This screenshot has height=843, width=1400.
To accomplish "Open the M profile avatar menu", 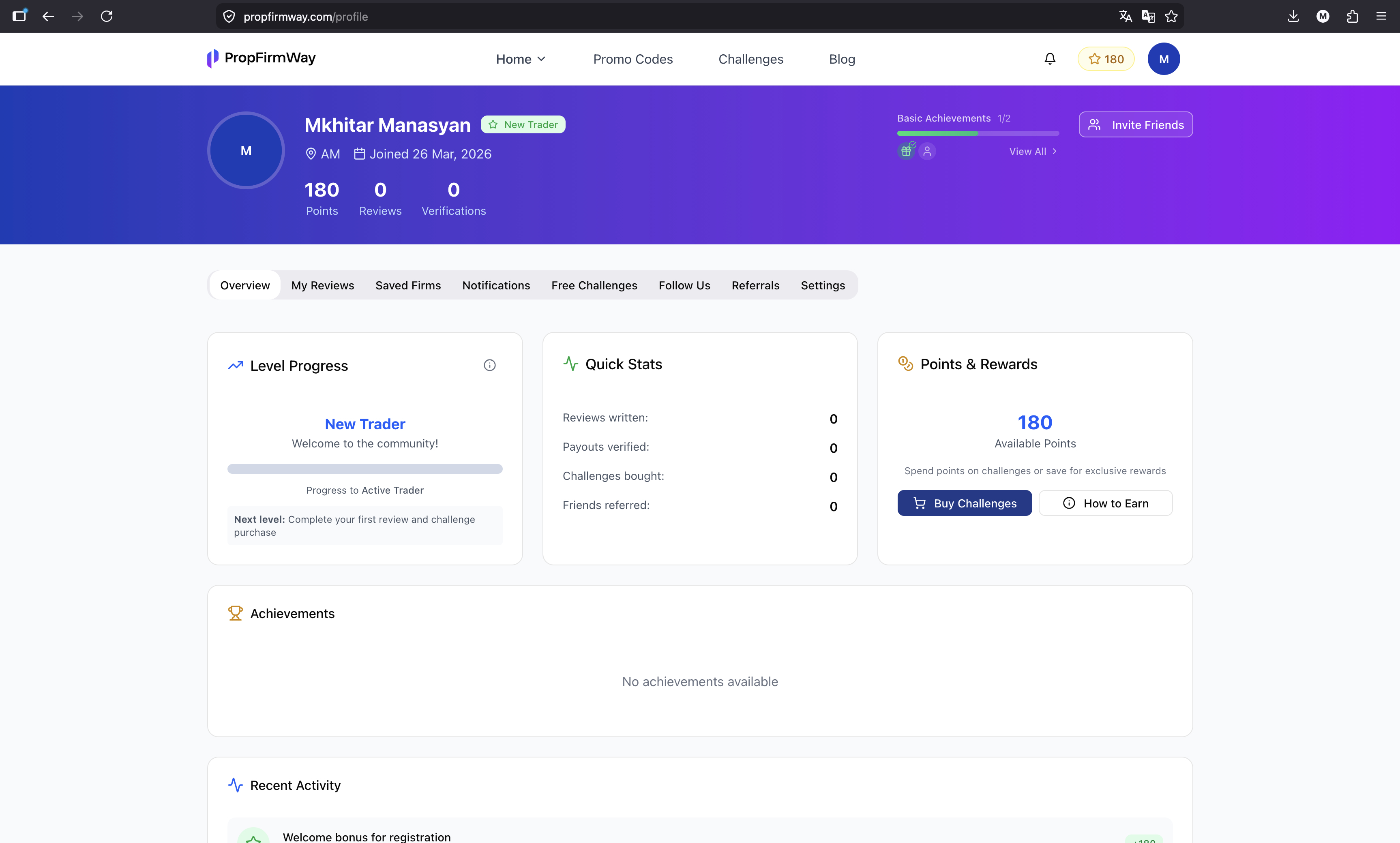I will 1163,59.
